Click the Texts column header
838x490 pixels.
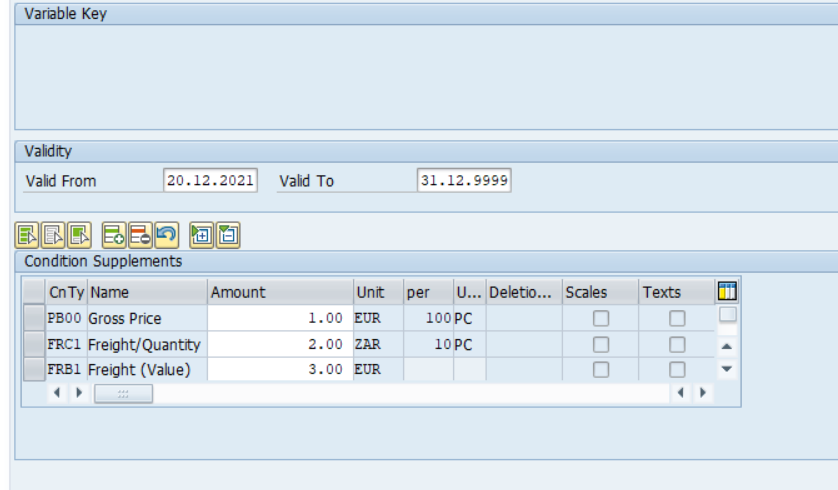click(x=677, y=292)
